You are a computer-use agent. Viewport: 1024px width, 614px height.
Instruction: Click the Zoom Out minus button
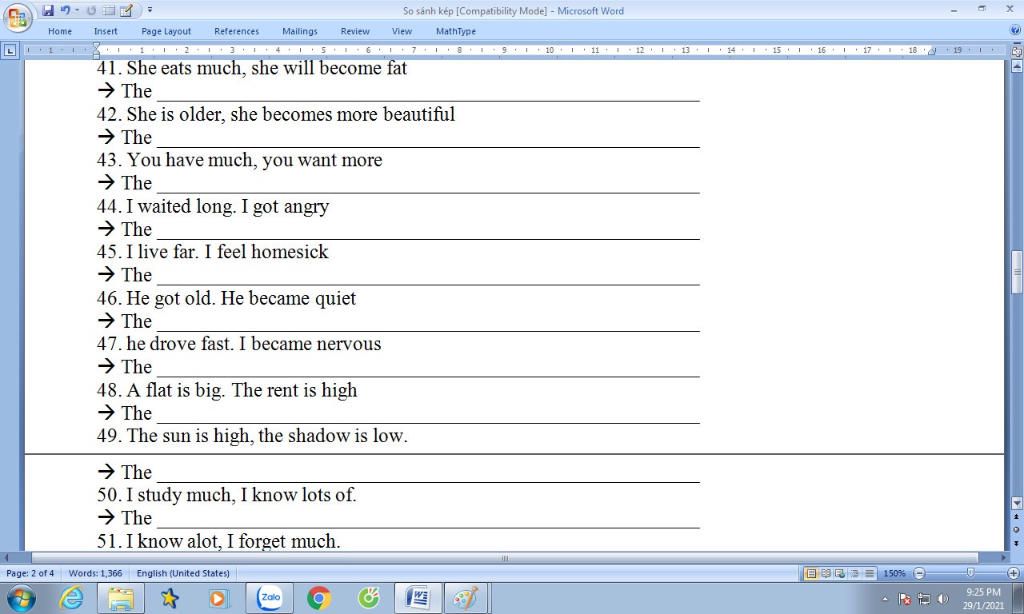(x=920, y=574)
